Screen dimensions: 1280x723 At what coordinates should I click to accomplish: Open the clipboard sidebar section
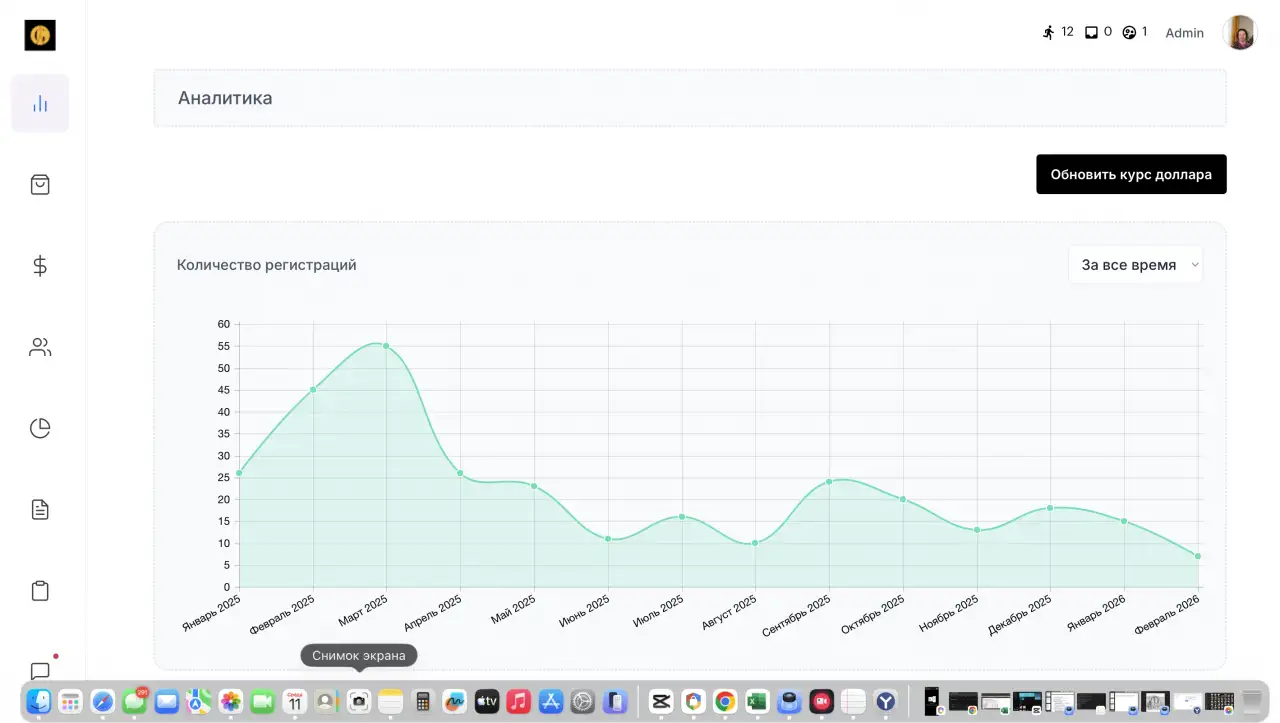tap(40, 591)
